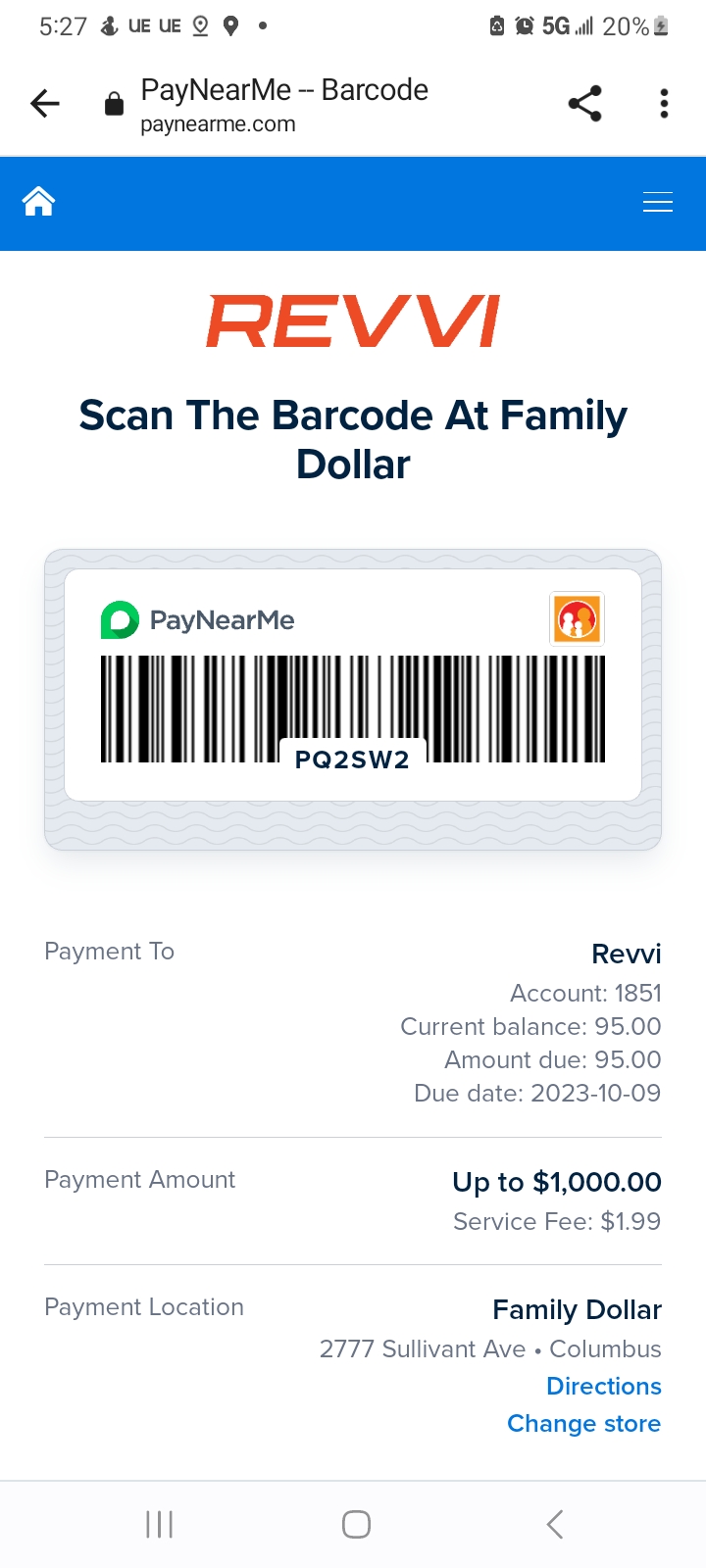Tap the Family Dollar logo icon

point(577,619)
